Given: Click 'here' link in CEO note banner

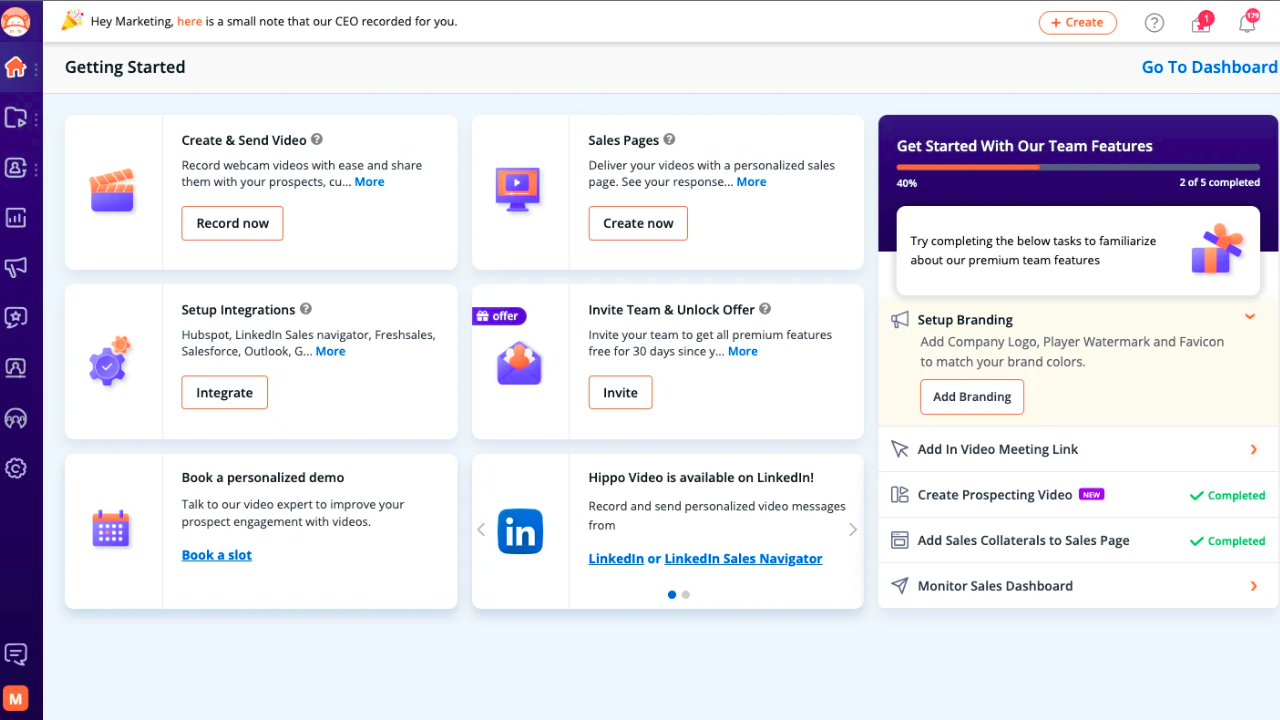Looking at the screenshot, I should click(x=189, y=21).
